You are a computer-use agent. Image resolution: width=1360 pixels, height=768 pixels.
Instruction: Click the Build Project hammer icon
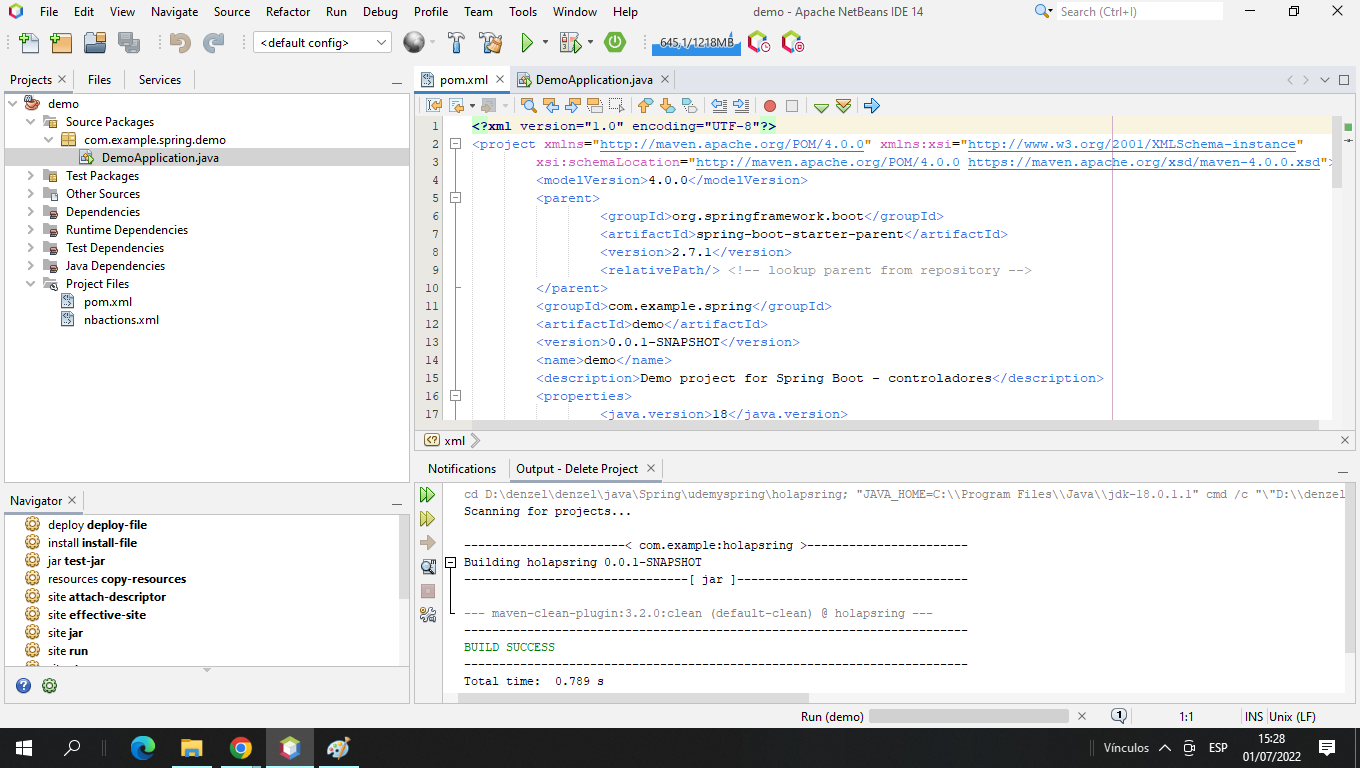coord(456,43)
